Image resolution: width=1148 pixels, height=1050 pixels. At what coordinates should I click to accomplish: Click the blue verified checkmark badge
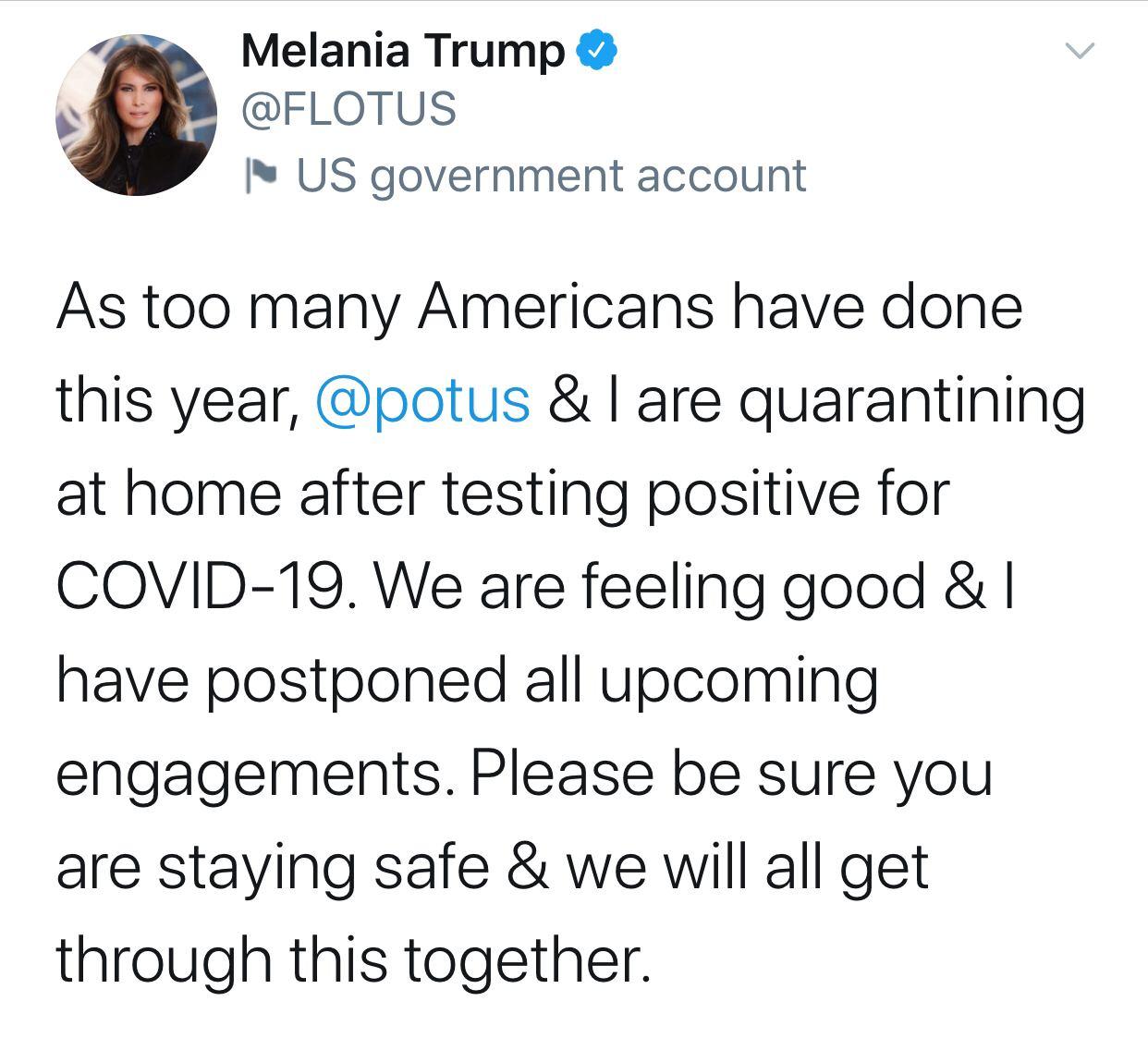[597, 50]
